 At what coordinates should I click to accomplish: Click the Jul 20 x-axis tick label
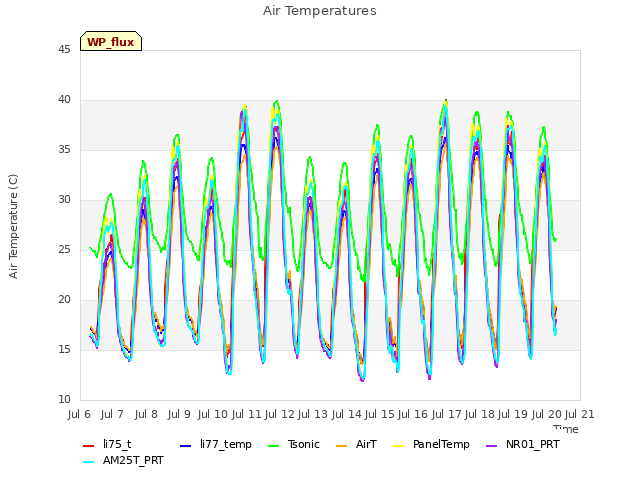[547, 414]
